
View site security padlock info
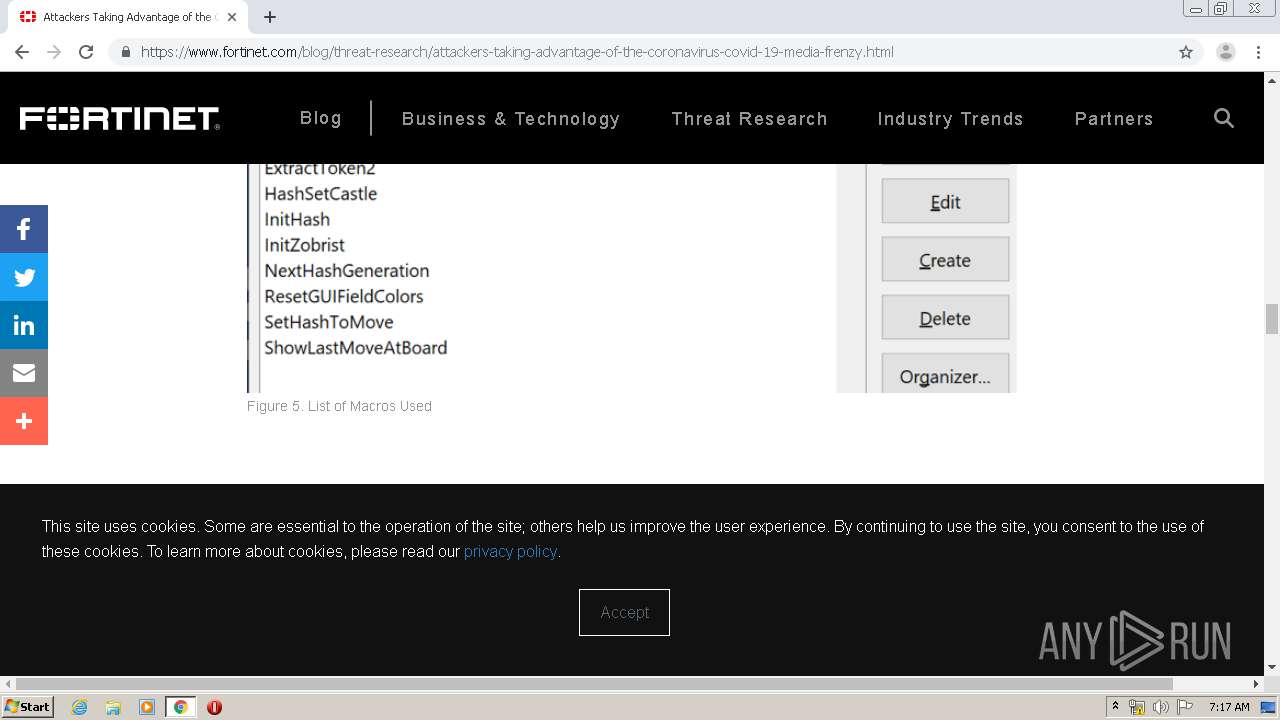pyautogui.click(x=125, y=52)
